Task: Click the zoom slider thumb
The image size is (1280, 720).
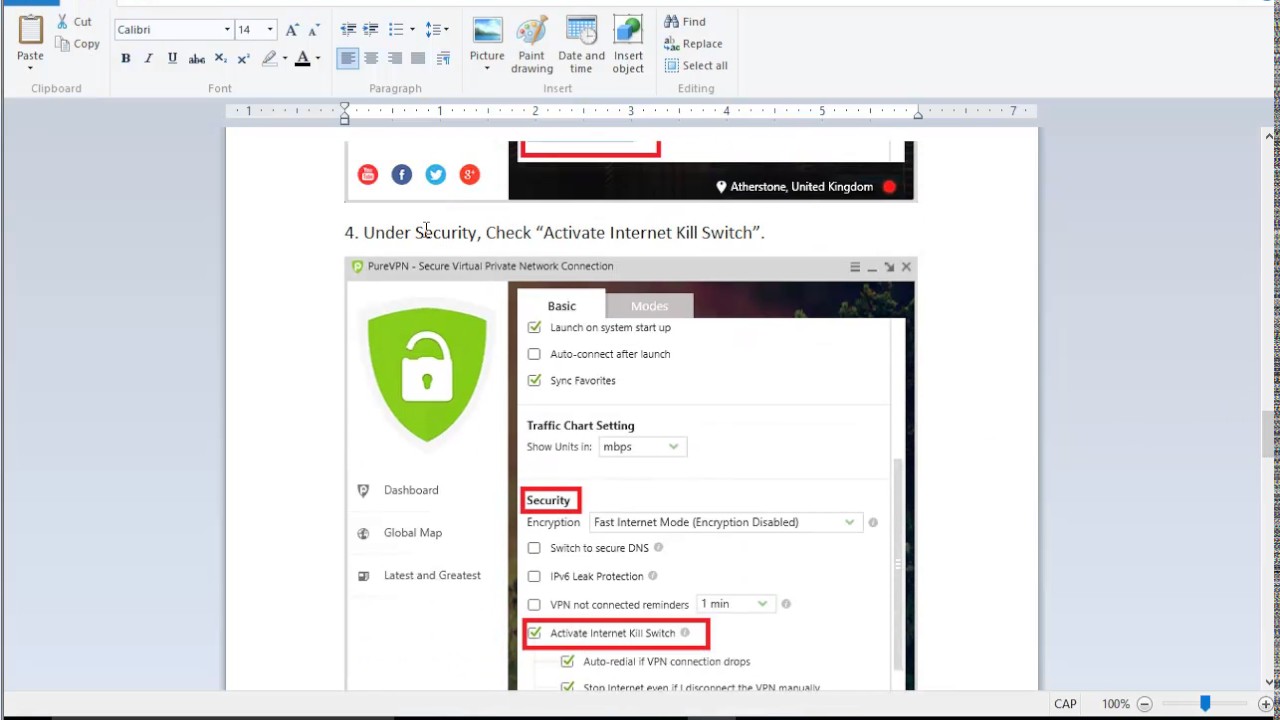Action: pos(1206,704)
